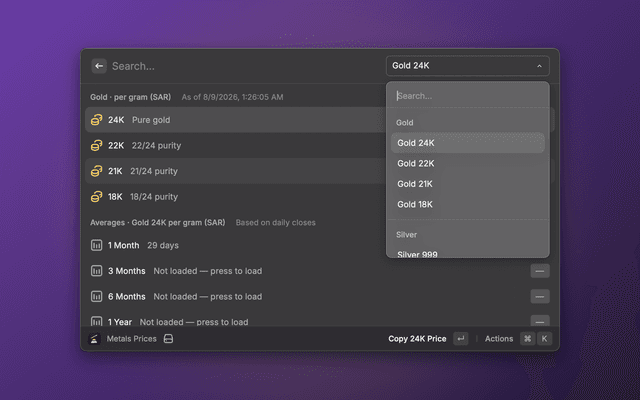Focus the main Search field
This screenshot has width=640, height=400.
pyautogui.click(x=245, y=66)
